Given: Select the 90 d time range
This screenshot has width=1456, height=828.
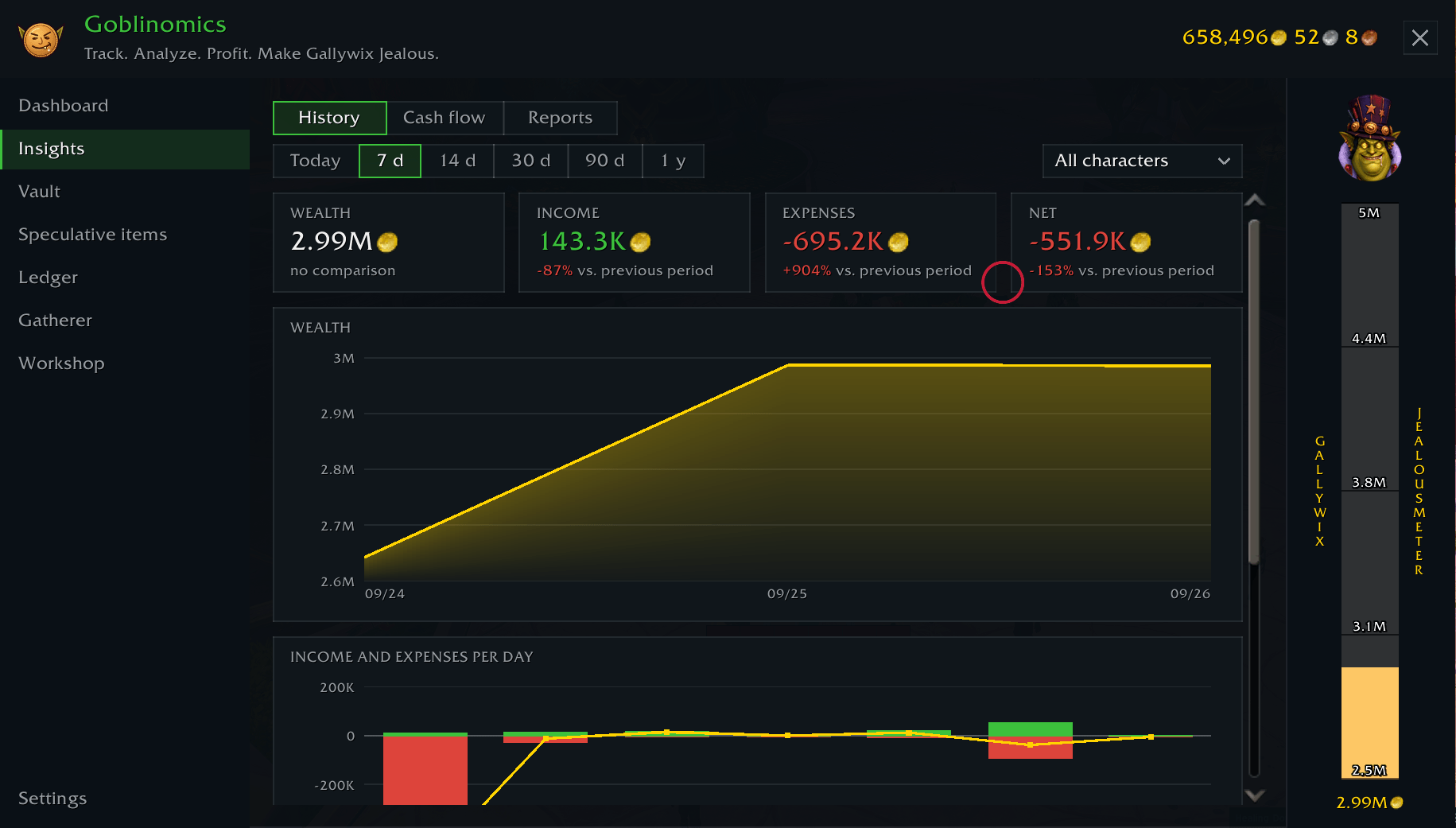Looking at the screenshot, I should 604,161.
